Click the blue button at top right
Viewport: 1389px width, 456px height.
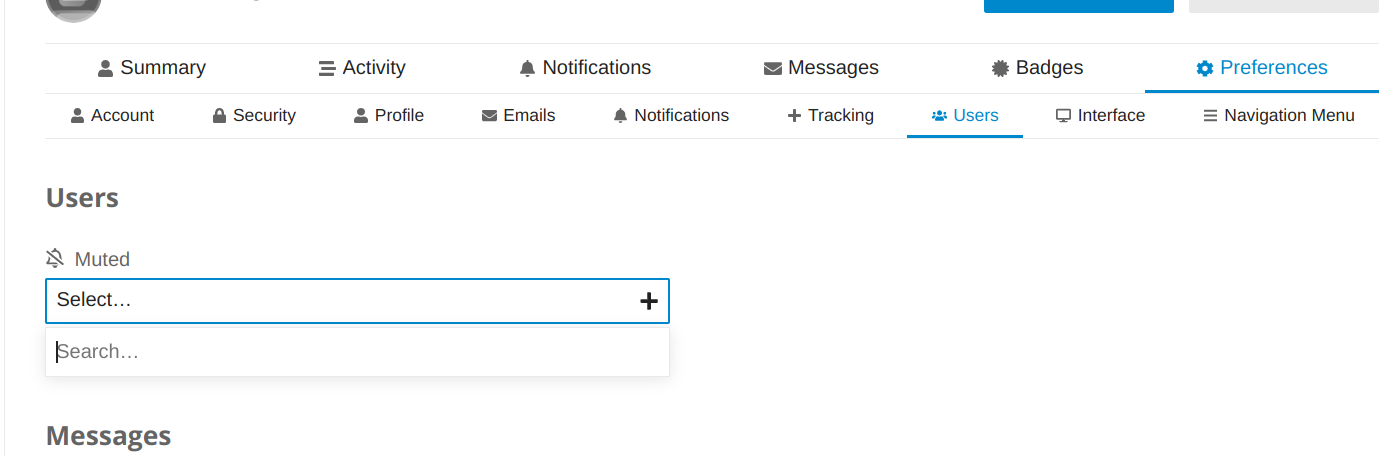click(1078, 6)
